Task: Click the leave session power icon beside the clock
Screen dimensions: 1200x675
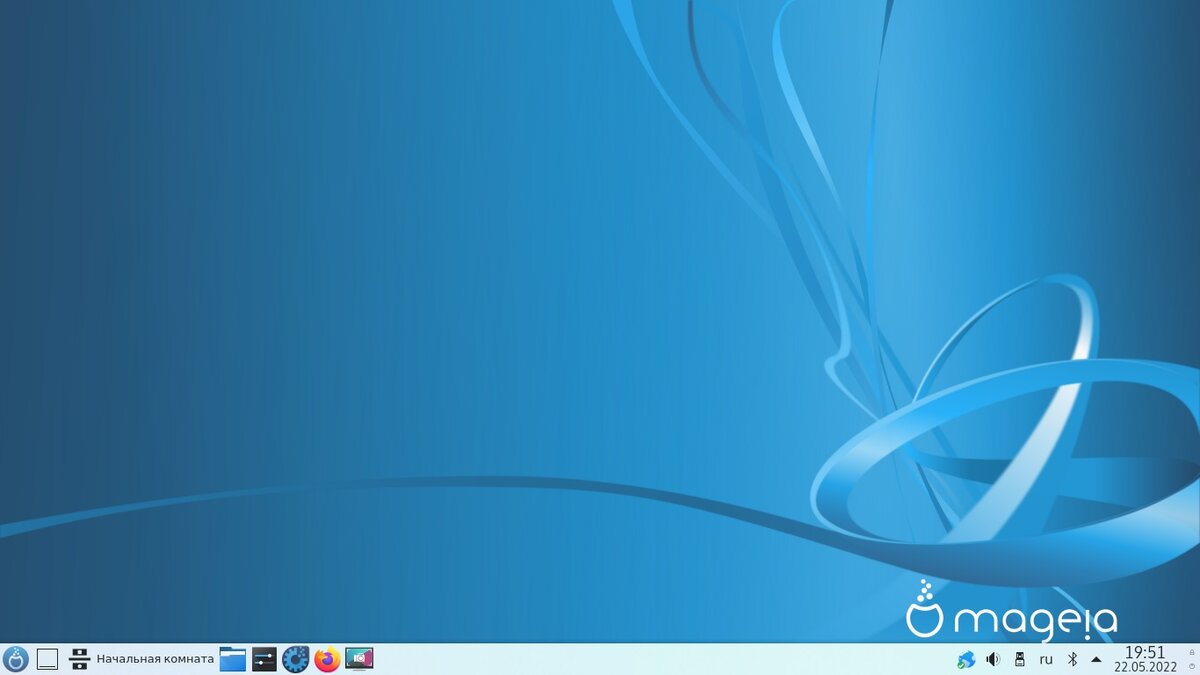Action: click(x=1191, y=666)
